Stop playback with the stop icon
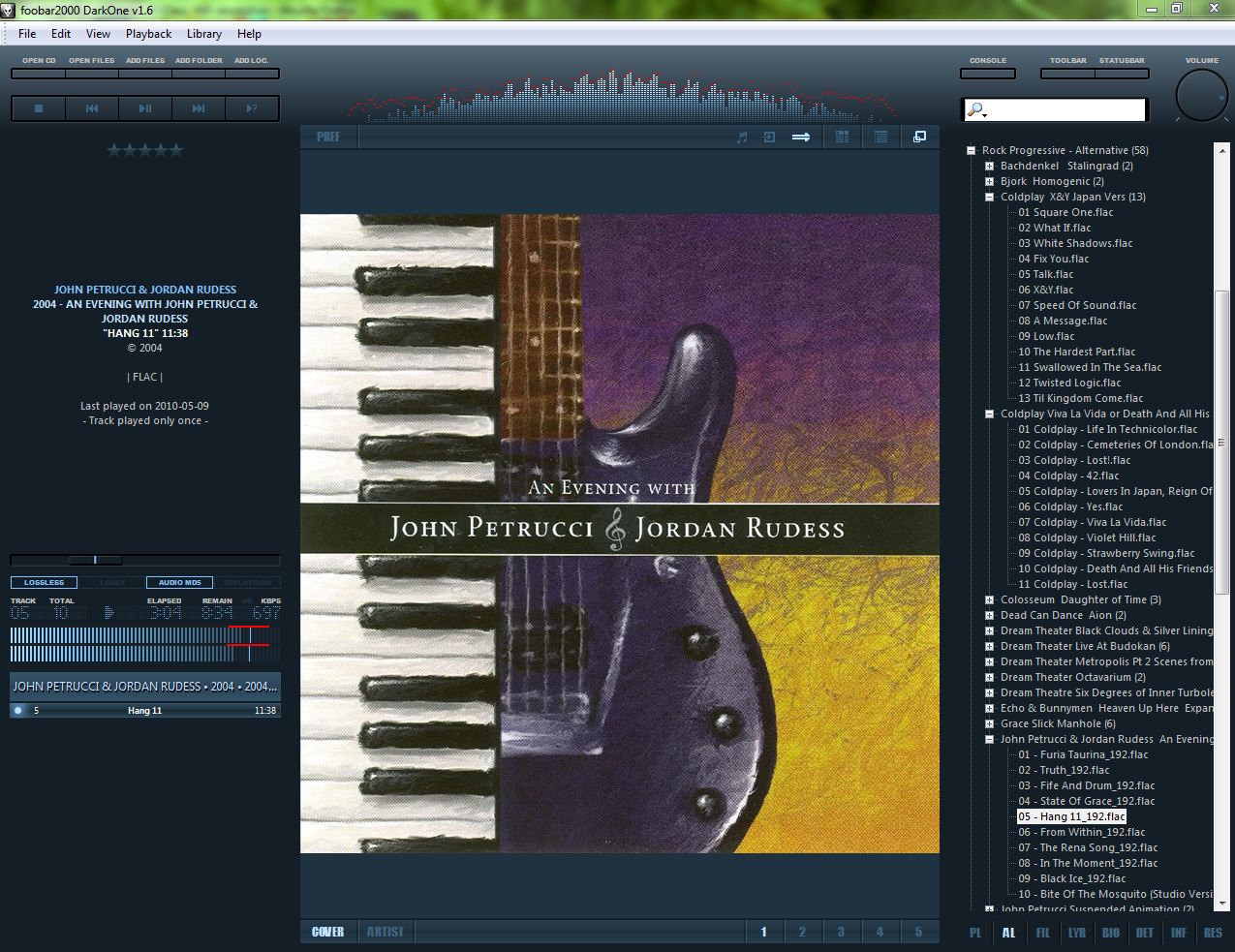 (39, 108)
